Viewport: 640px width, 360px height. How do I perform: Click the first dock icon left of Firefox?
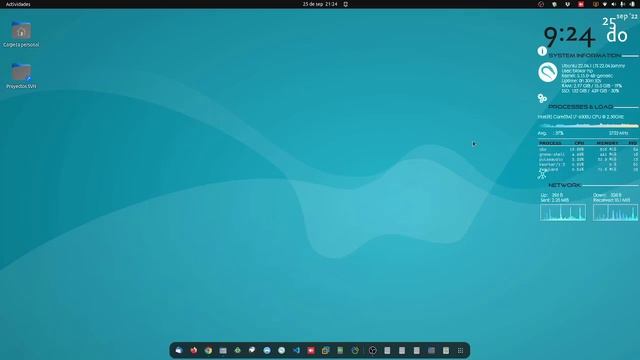179,350
